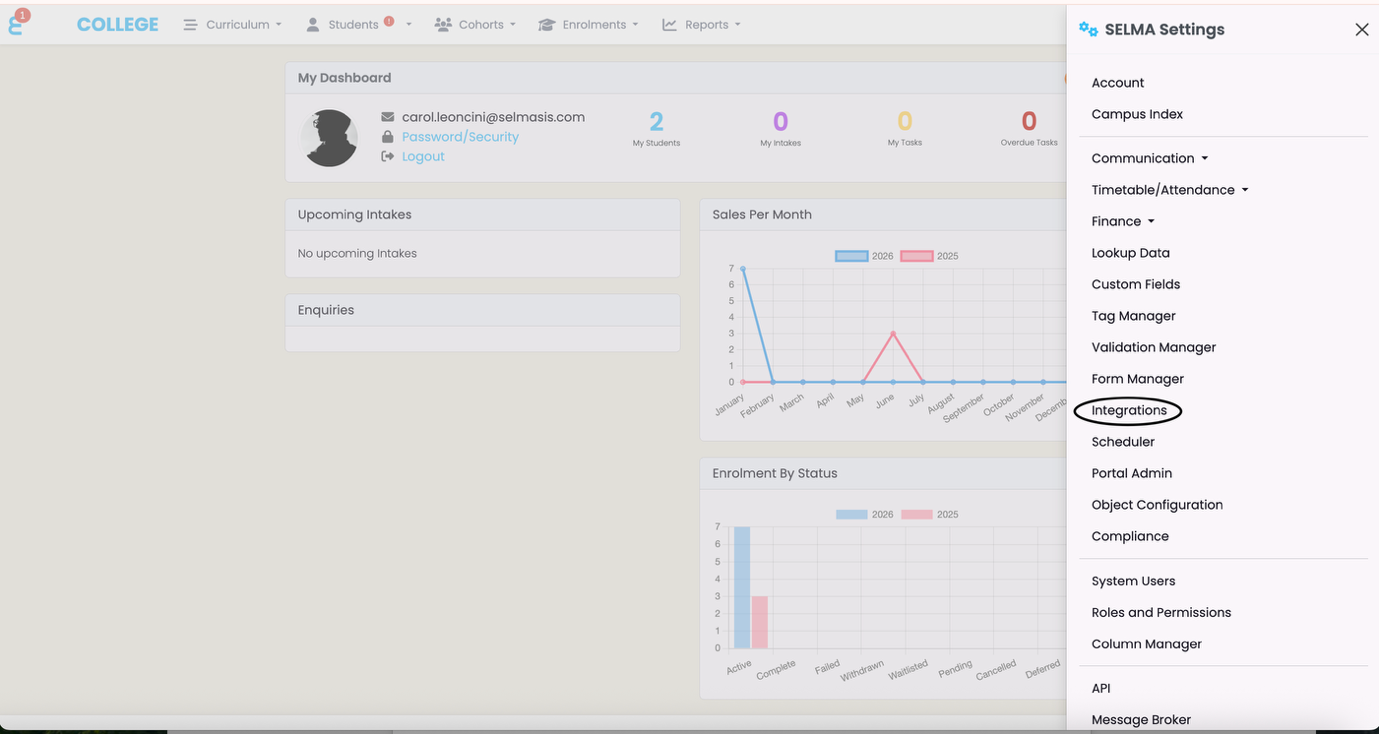
Task: Expand the Enrolments menu
Action: coord(588,25)
